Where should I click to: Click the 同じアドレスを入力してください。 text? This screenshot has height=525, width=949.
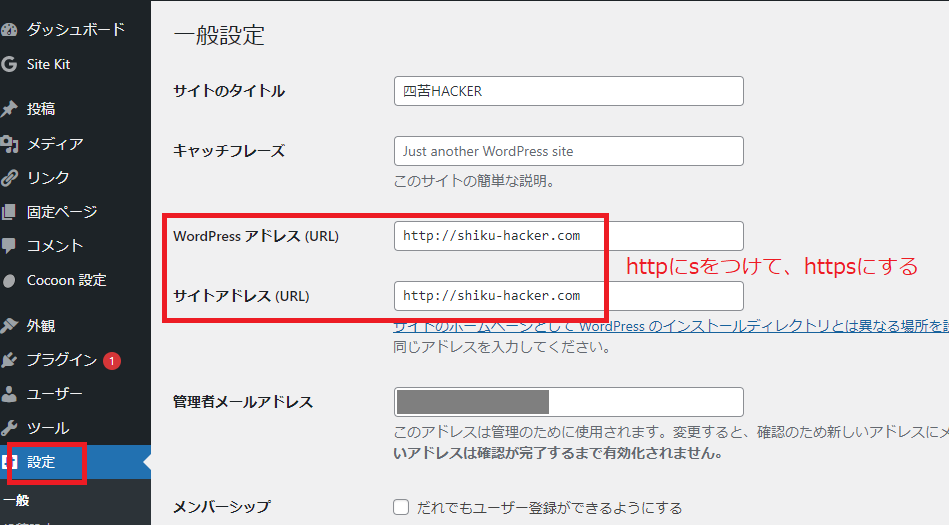tap(501, 347)
